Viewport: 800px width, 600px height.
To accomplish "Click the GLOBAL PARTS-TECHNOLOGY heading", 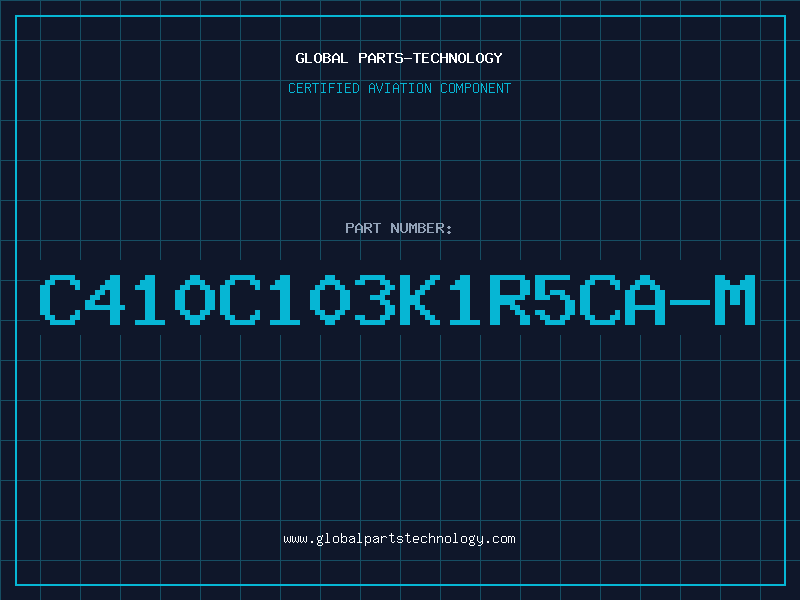I will tap(399, 58).
